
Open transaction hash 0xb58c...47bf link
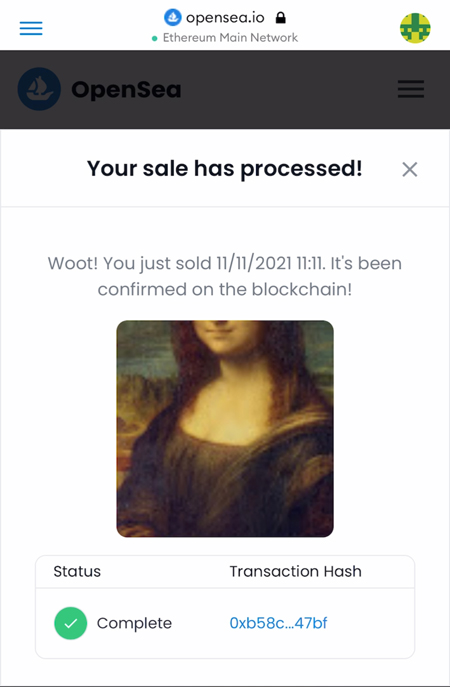[278, 623]
